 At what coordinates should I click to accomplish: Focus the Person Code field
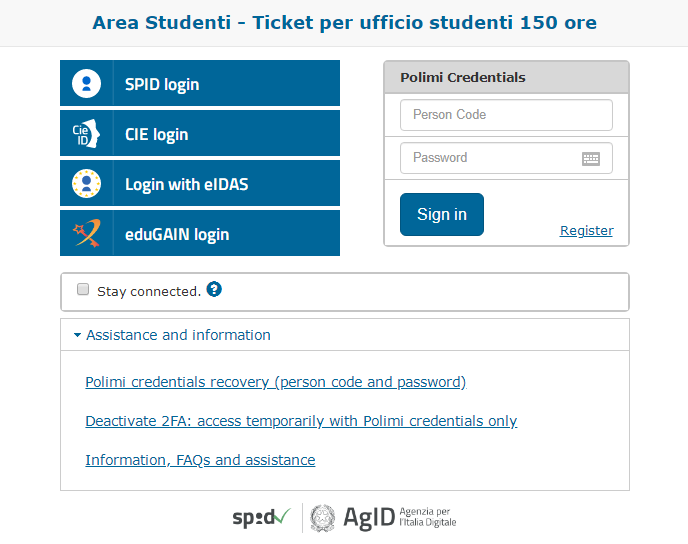506,115
